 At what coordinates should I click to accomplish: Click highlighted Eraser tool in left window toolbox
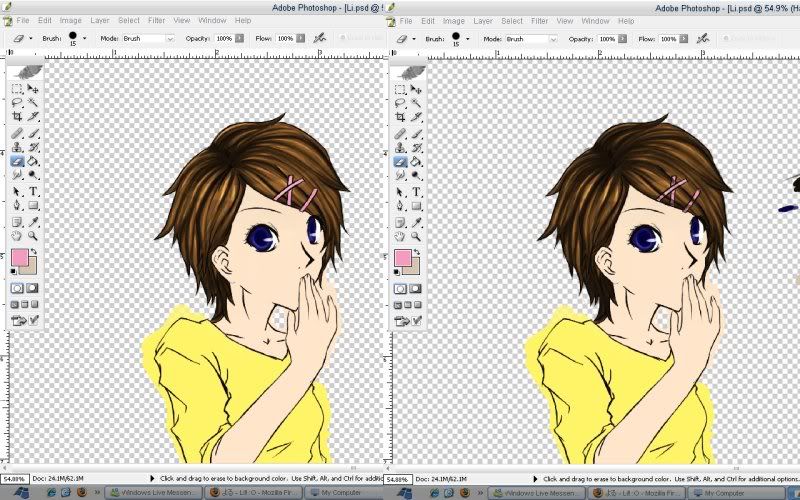[x=17, y=161]
